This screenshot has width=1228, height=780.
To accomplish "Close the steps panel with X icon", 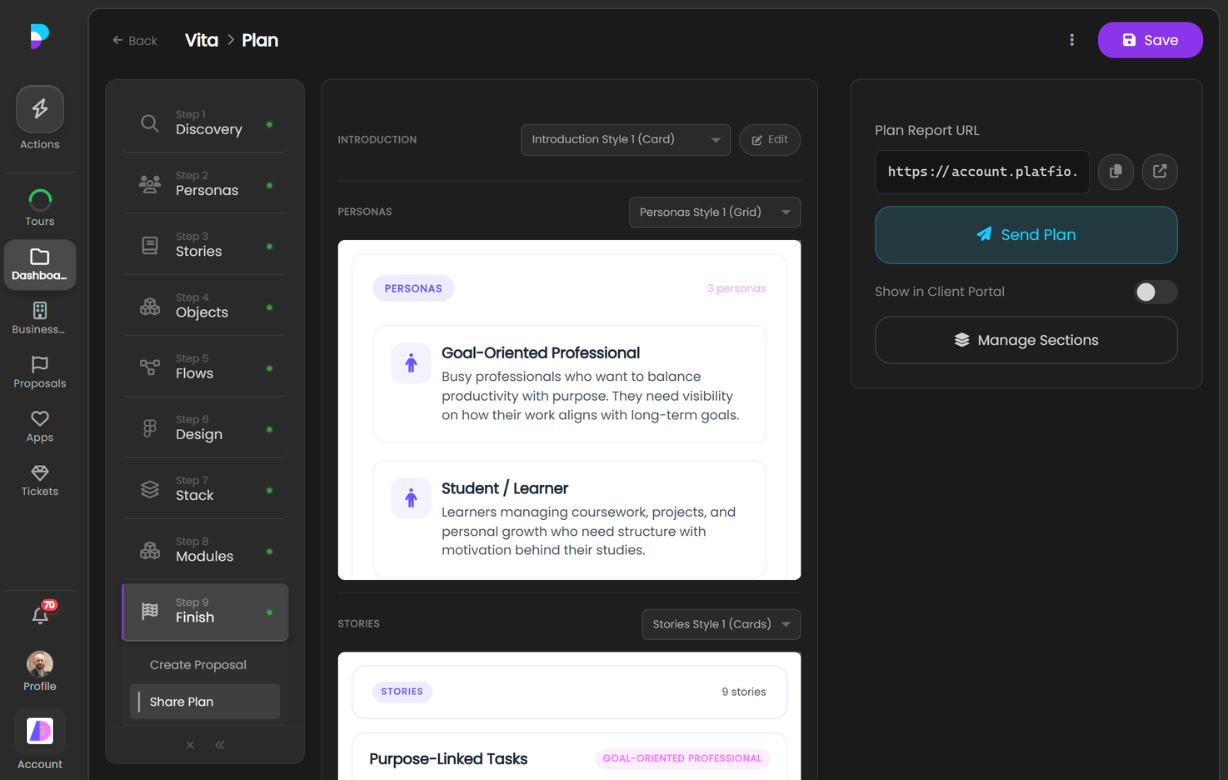I will tap(190, 745).
